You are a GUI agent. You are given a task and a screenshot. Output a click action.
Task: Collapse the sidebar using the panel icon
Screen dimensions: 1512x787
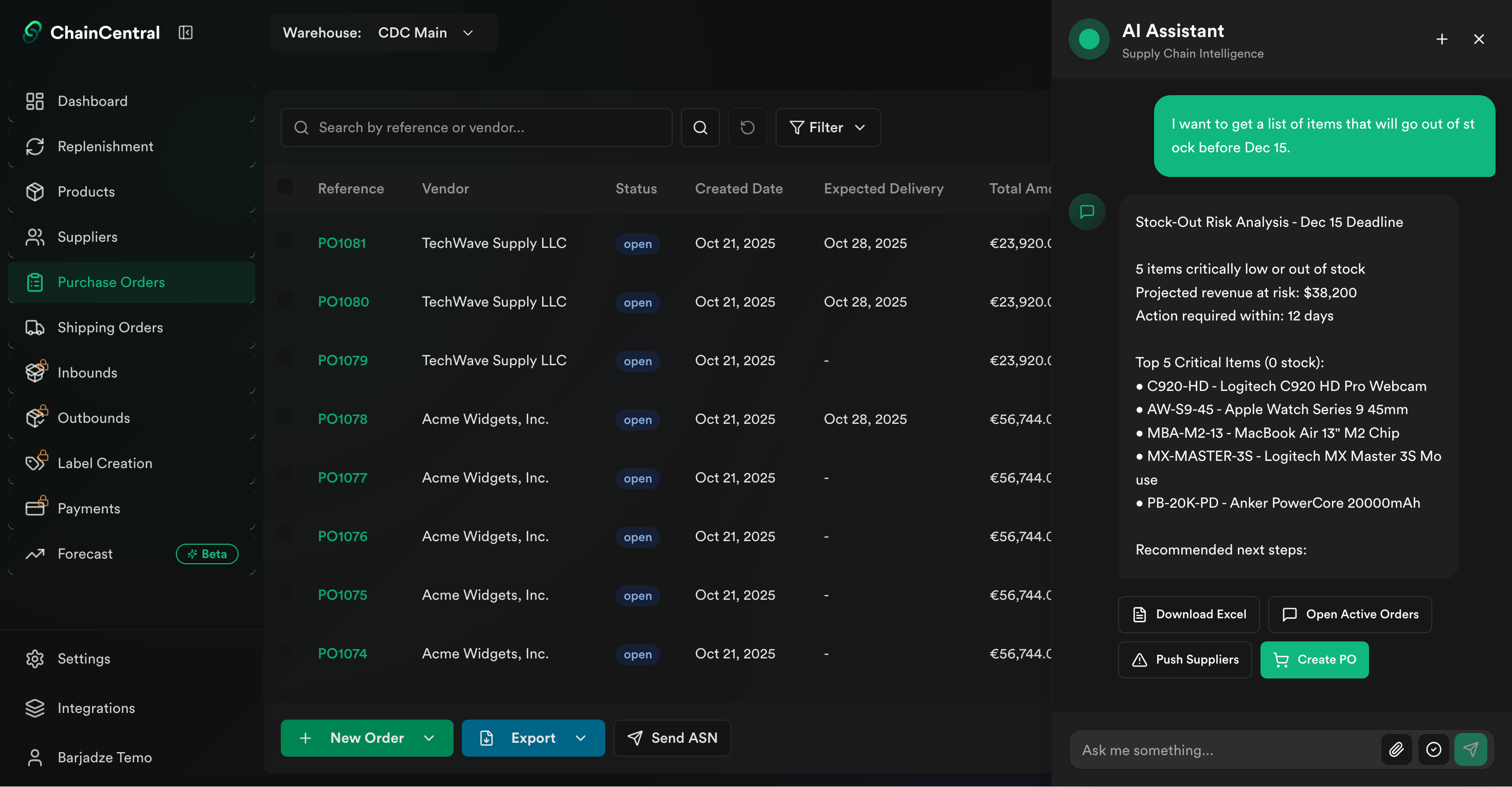pyautogui.click(x=185, y=32)
